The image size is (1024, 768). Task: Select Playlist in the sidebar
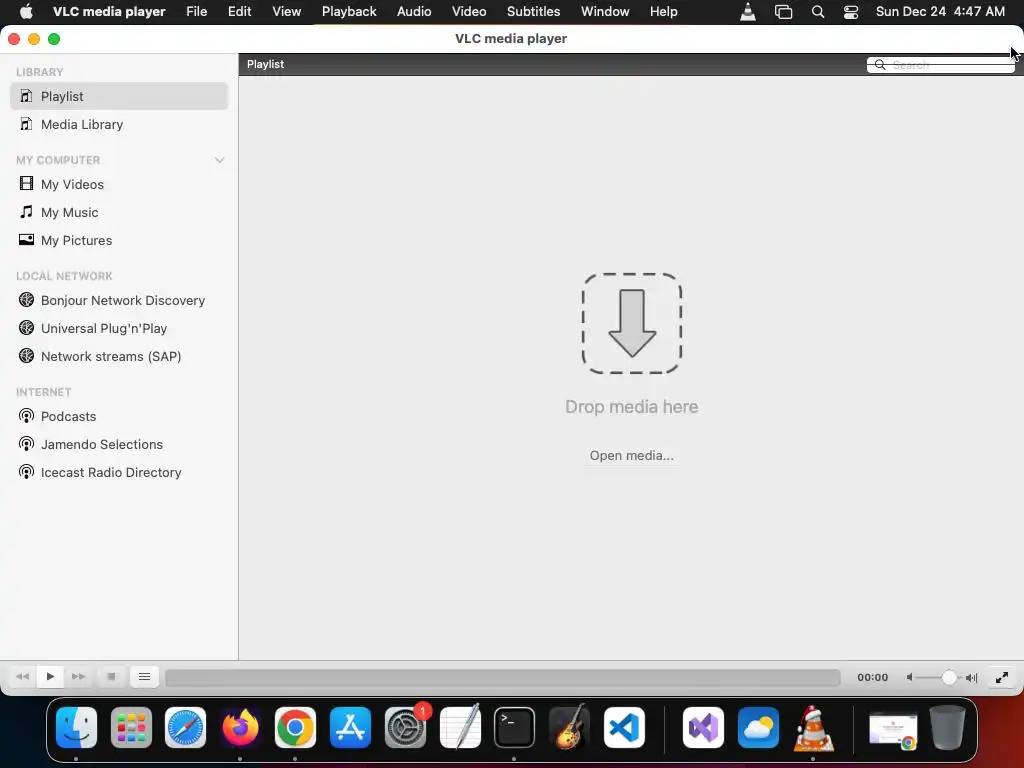click(119, 96)
